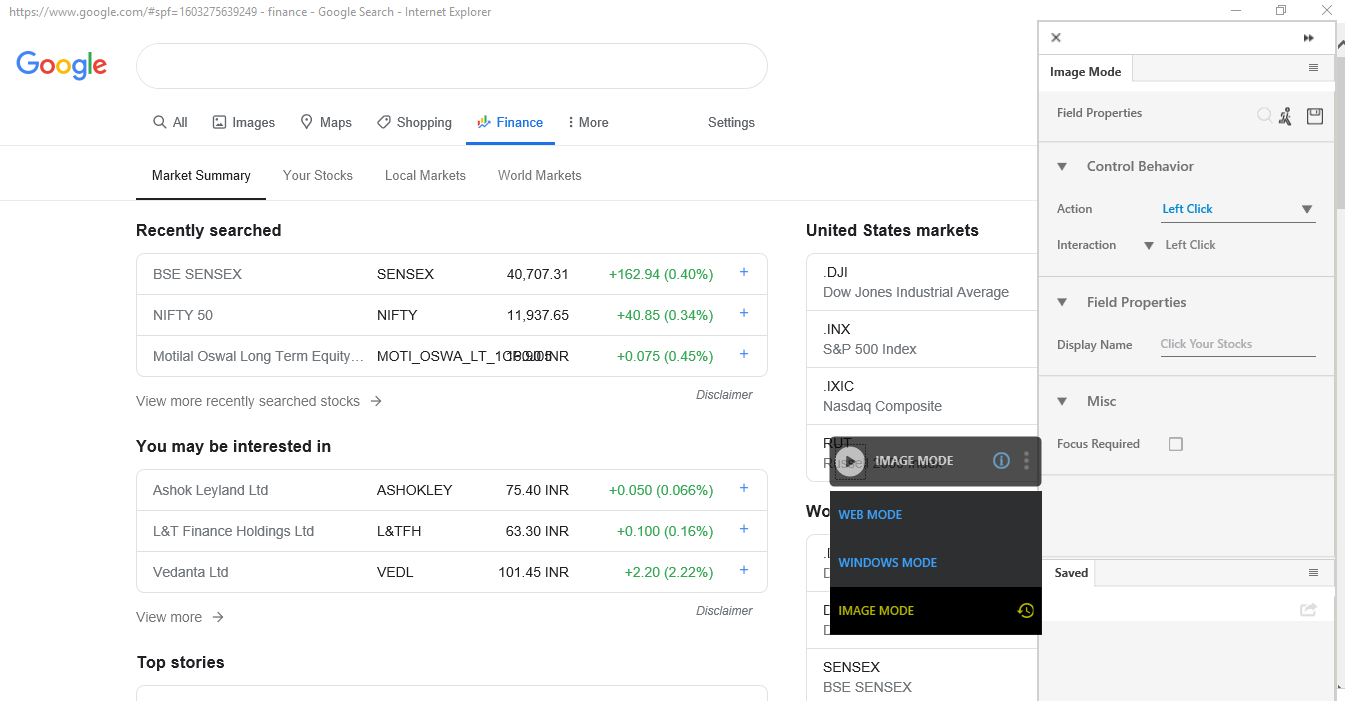Collapse the side panel with double-arrow icon
1345x701 pixels.
coord(1308,38)
